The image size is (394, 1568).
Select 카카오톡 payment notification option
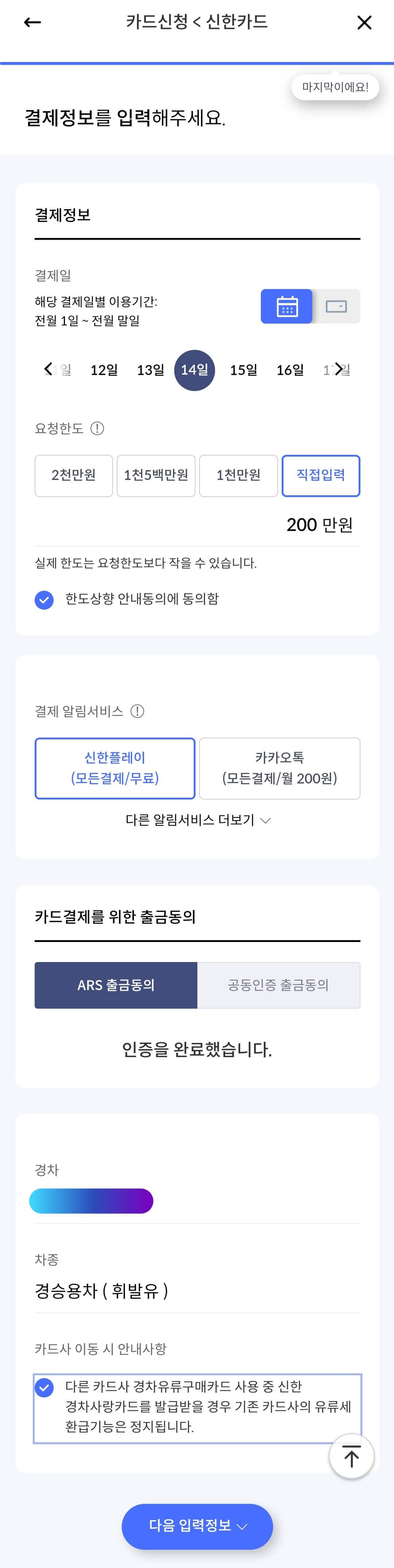coord(279,767)
